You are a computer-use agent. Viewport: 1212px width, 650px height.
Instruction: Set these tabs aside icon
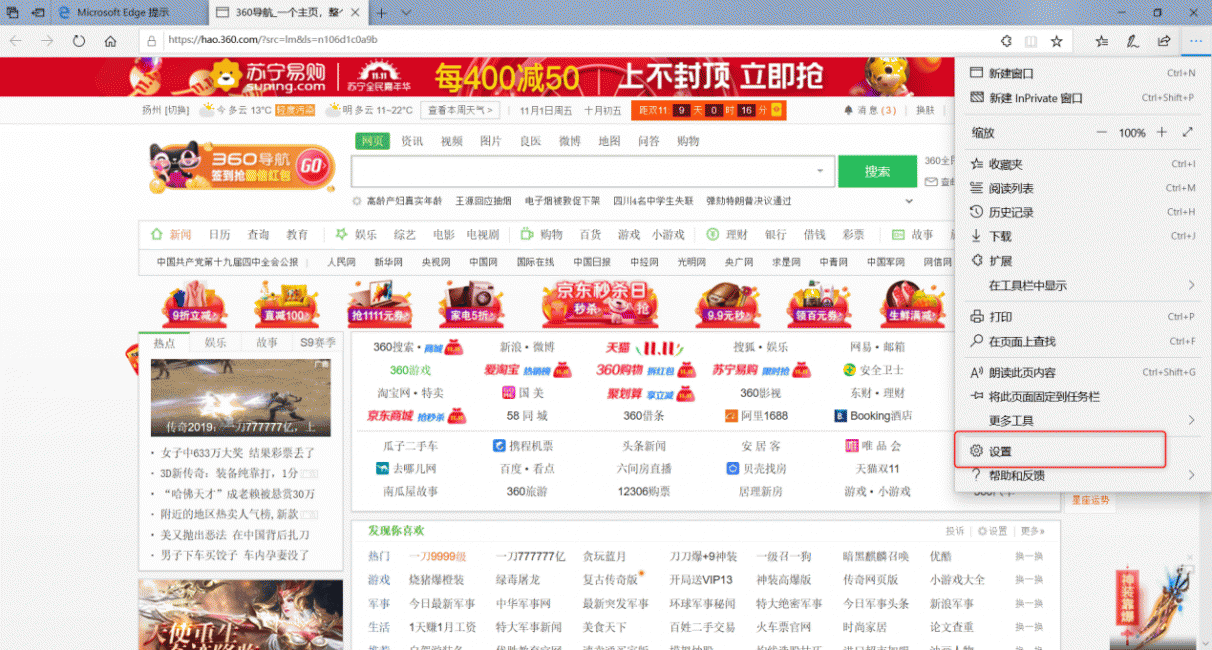pyautogui.click(x=37, y=13)
